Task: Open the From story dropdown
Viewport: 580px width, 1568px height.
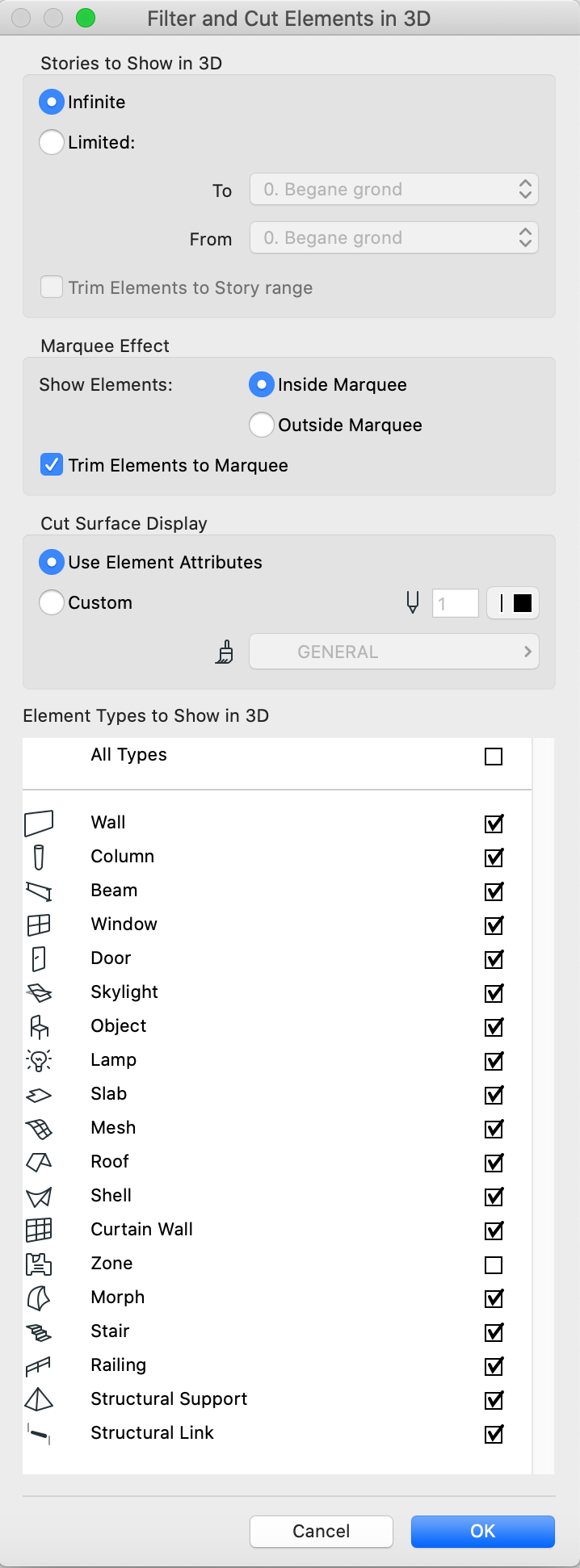Action: 394,238
